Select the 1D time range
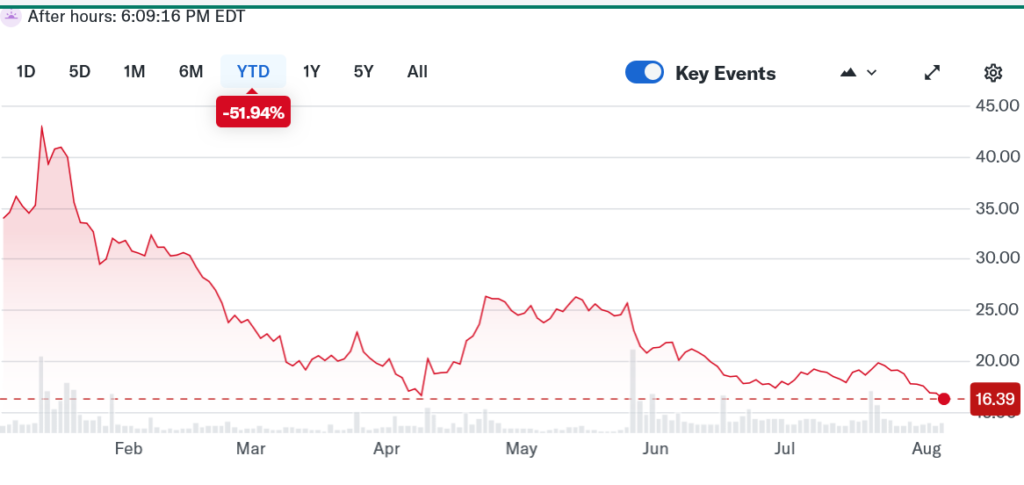Screen dimensions: 1024x485 click(x=27, y=71)
